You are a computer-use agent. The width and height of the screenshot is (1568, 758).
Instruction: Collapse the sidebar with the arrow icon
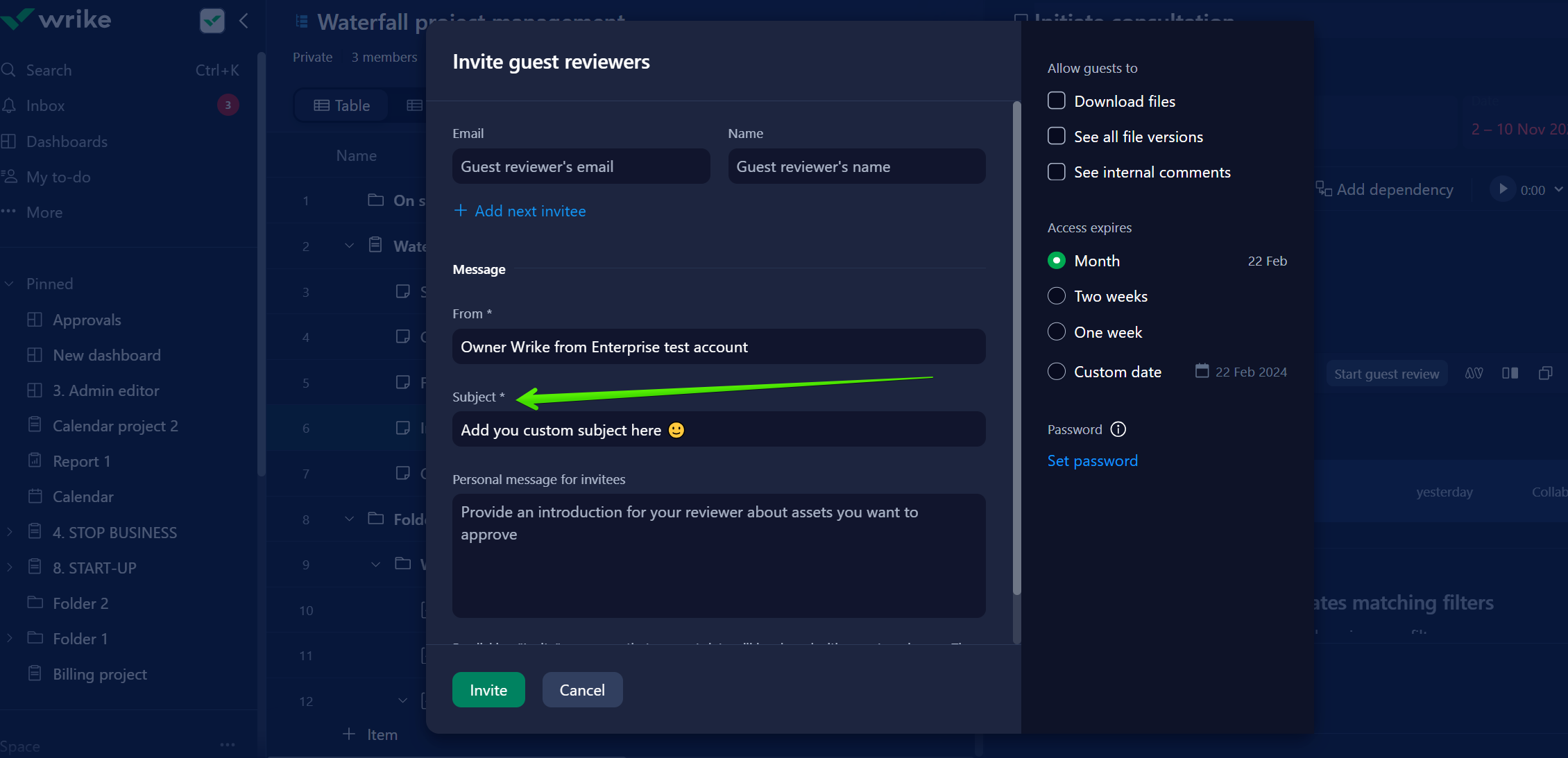(244, 20)
